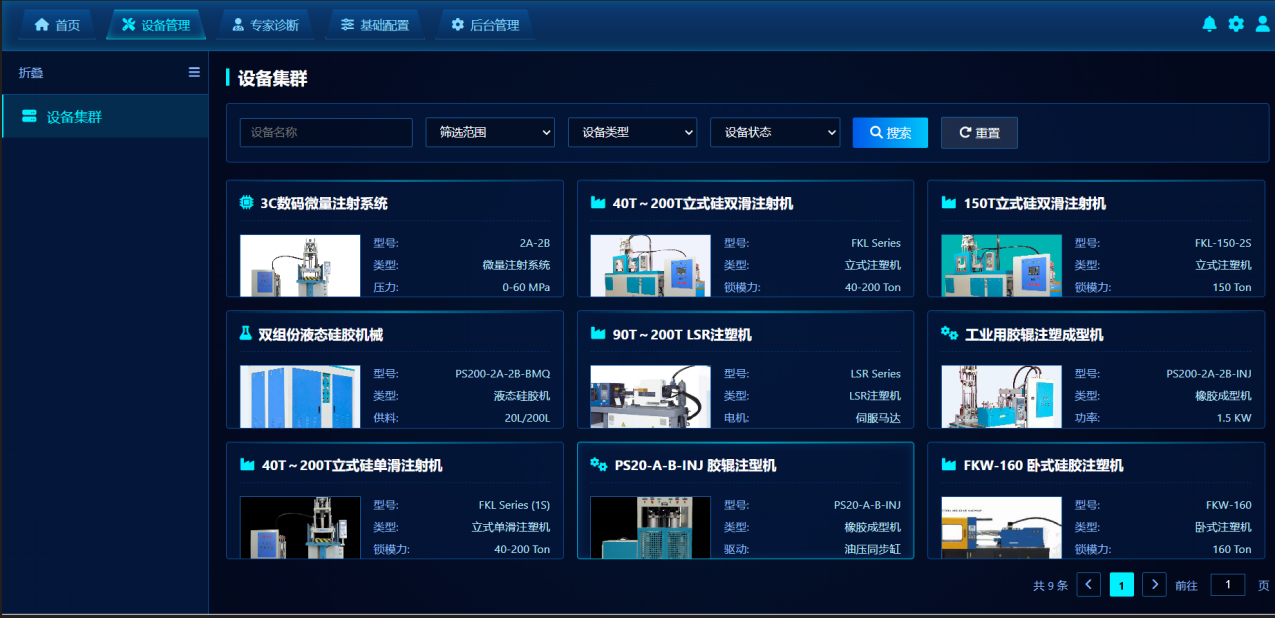Go to the 后台管理 tab

(485, 25)
